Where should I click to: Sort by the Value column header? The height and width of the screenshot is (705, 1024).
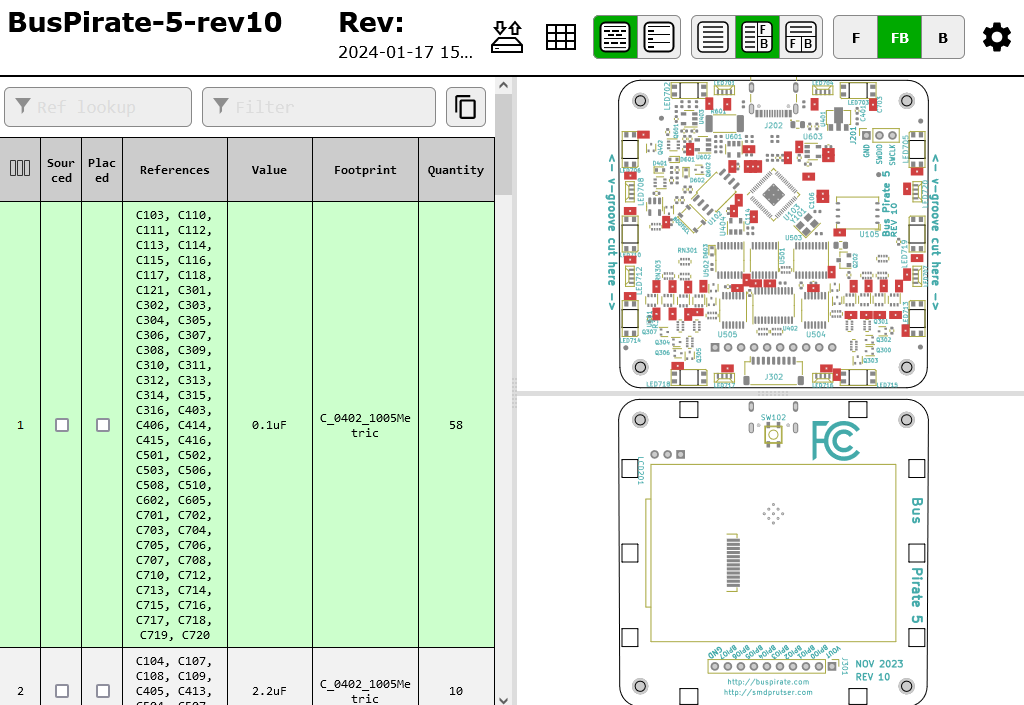pos(269,170)
